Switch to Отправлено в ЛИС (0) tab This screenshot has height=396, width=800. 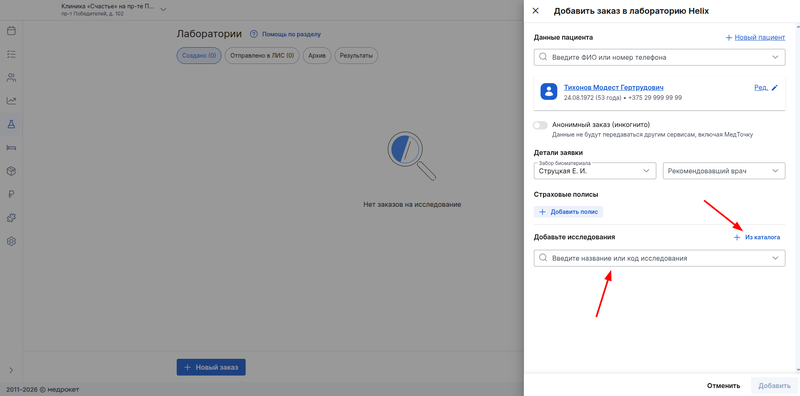pyautogui.click(x=262, y=56)
